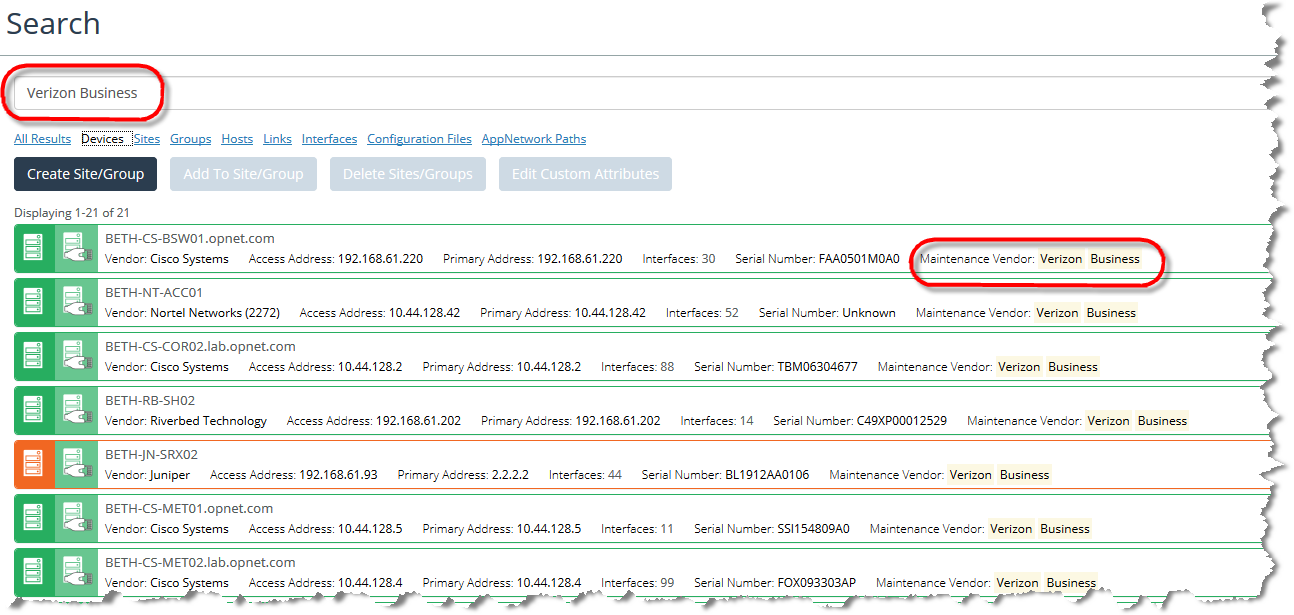Click the Add To Site/Group button

point(243,174)
